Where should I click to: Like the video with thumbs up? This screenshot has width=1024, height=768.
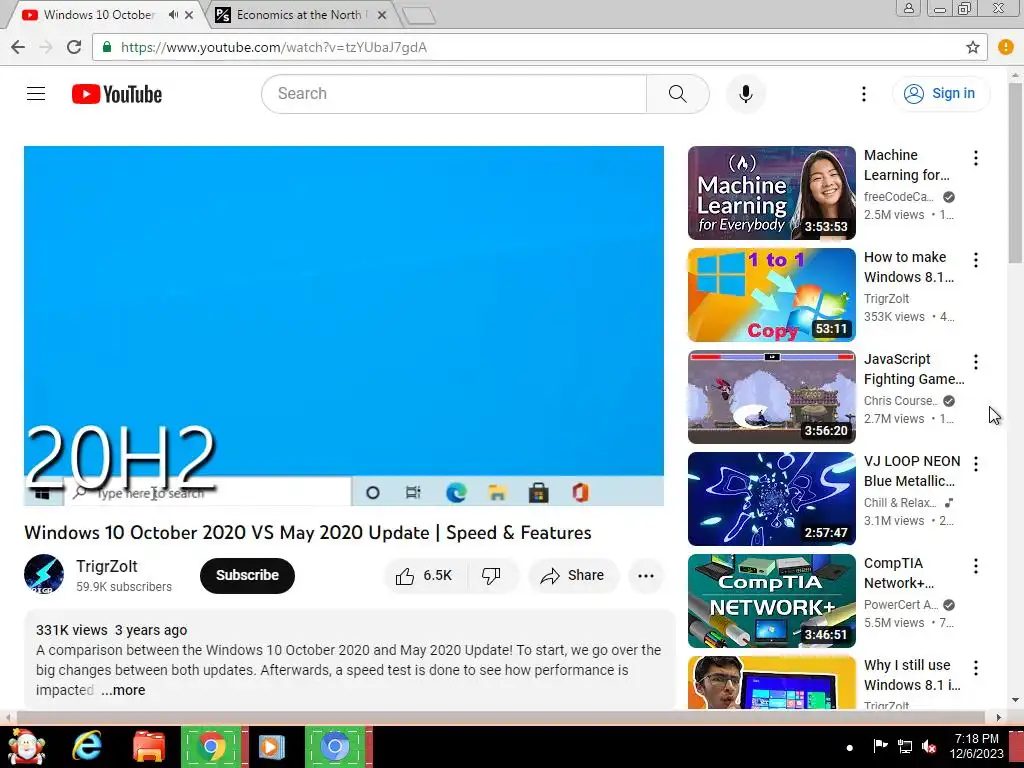pyautogui.click(x=423, y=575)
